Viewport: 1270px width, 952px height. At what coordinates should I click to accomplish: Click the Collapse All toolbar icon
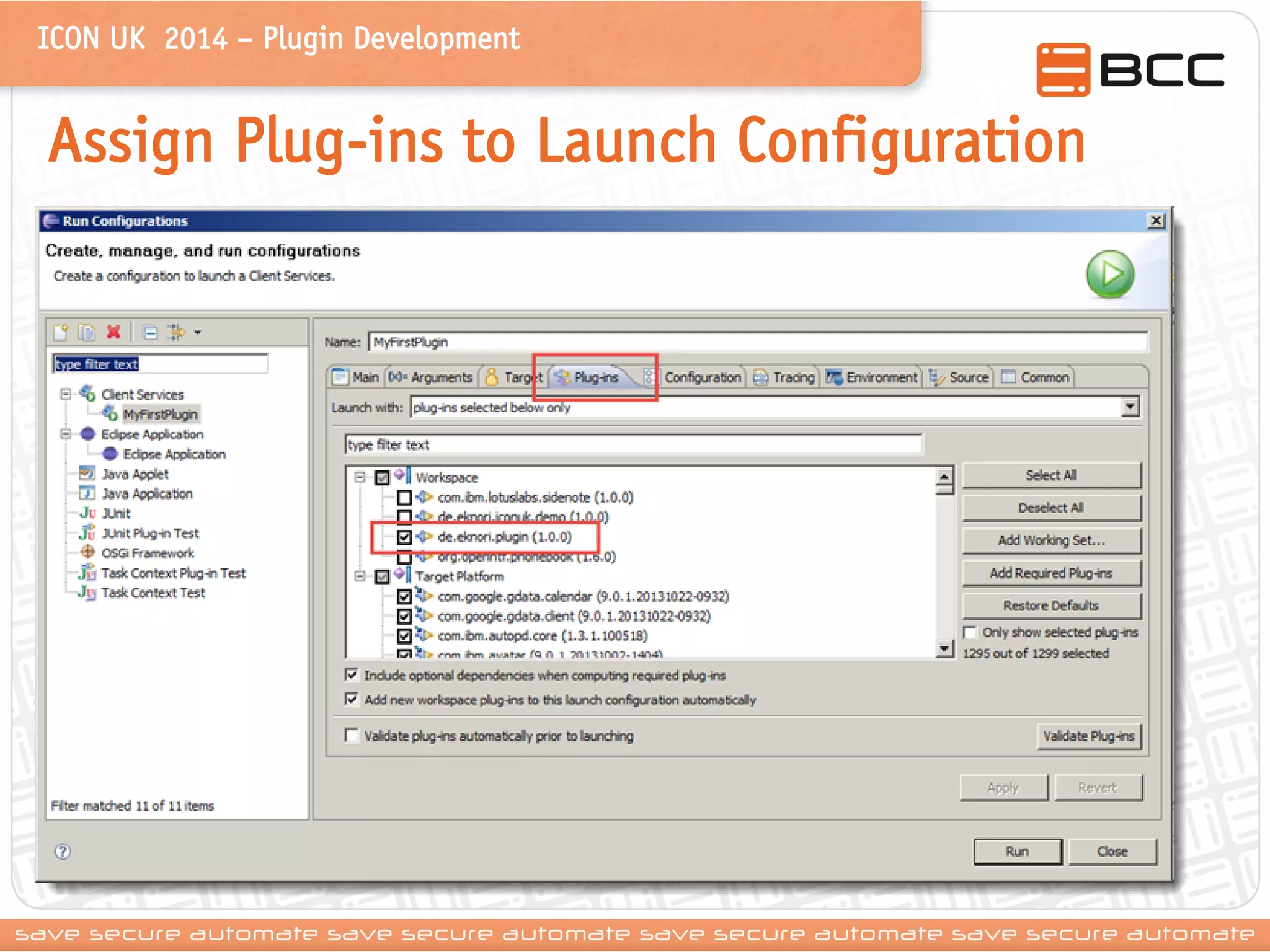coord(150,332)
